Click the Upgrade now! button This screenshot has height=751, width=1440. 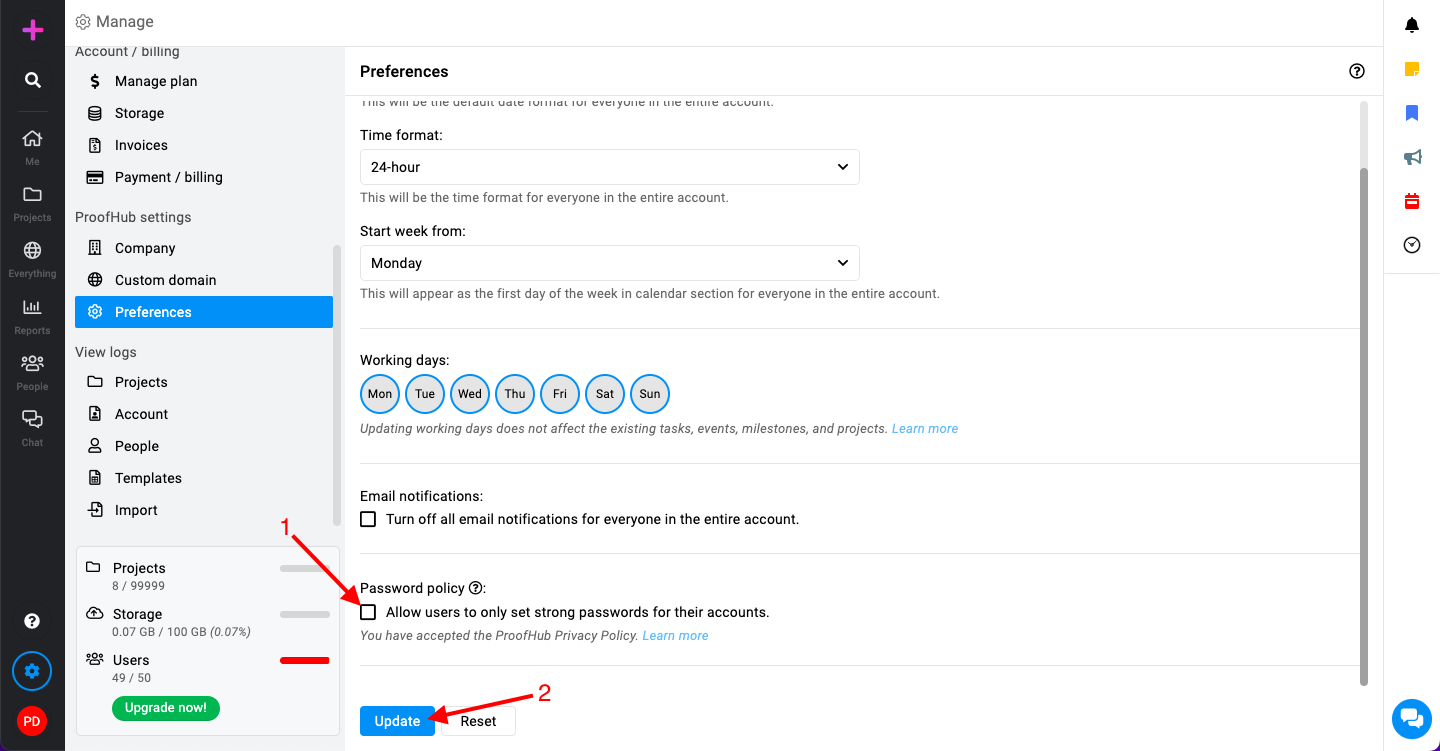[x=166, y=708]
